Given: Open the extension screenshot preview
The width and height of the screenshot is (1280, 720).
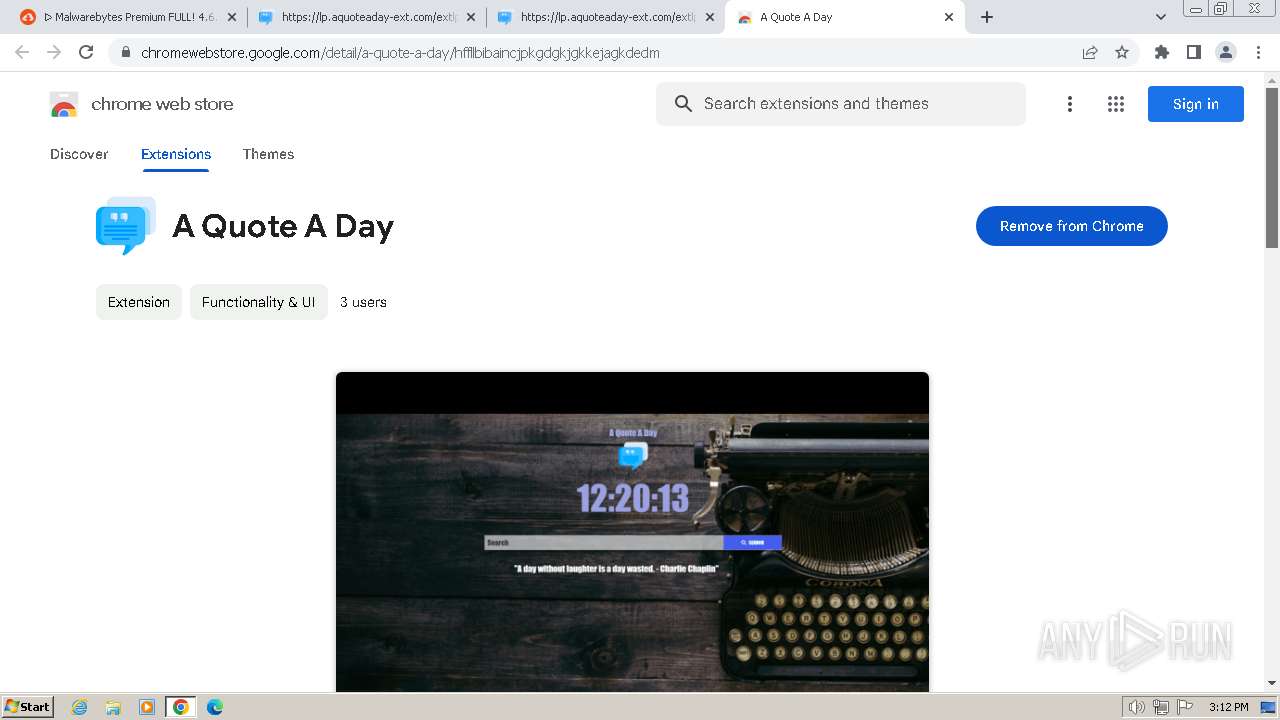Looking at the screenshot, I should click(x=632, y=532).
